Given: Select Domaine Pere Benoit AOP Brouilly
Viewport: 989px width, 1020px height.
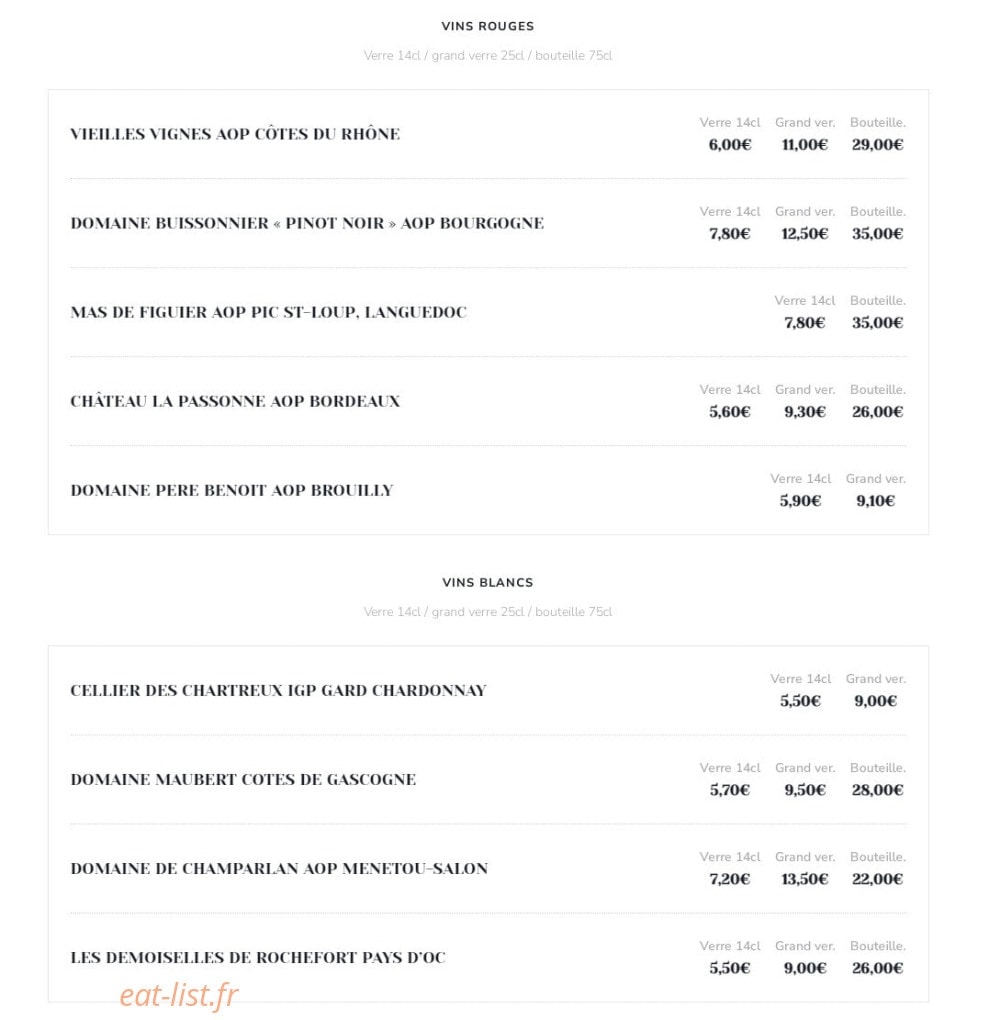Looking at the screenshot, I should 232,490.
